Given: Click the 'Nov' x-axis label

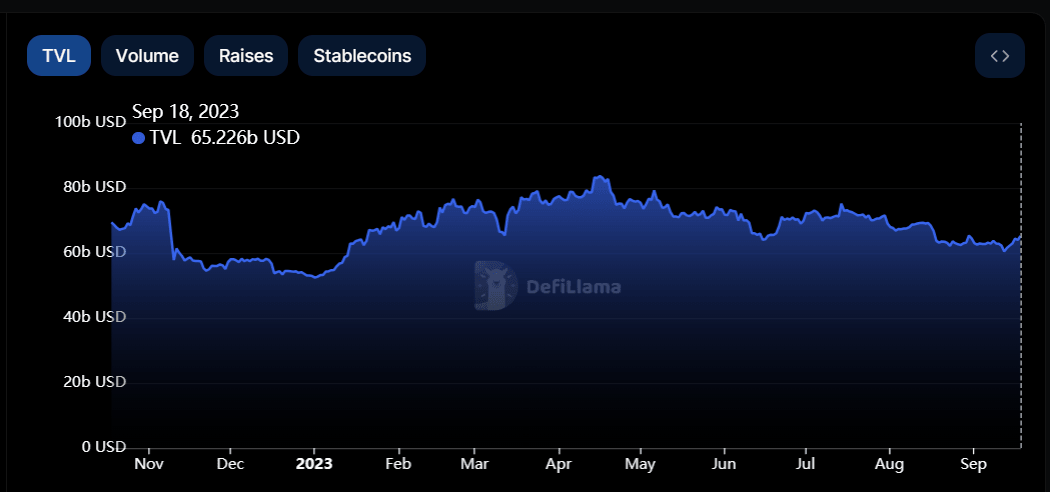Looking at the screenshot, I should click(149, 464).
